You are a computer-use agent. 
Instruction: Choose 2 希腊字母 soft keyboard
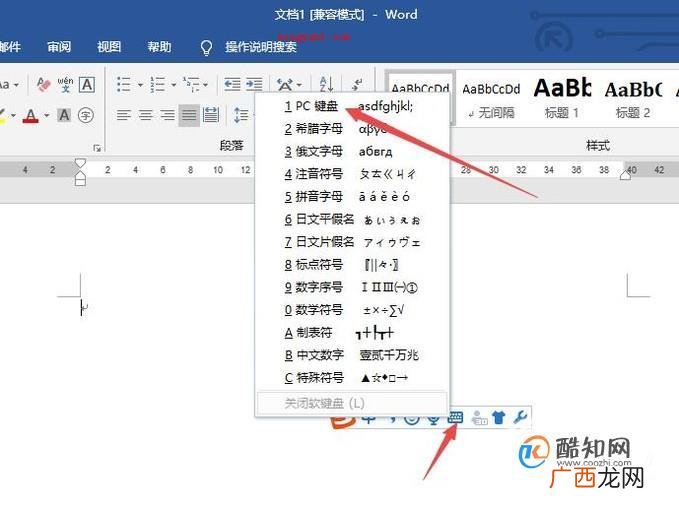pyautogui.click(x=353, y=129)
